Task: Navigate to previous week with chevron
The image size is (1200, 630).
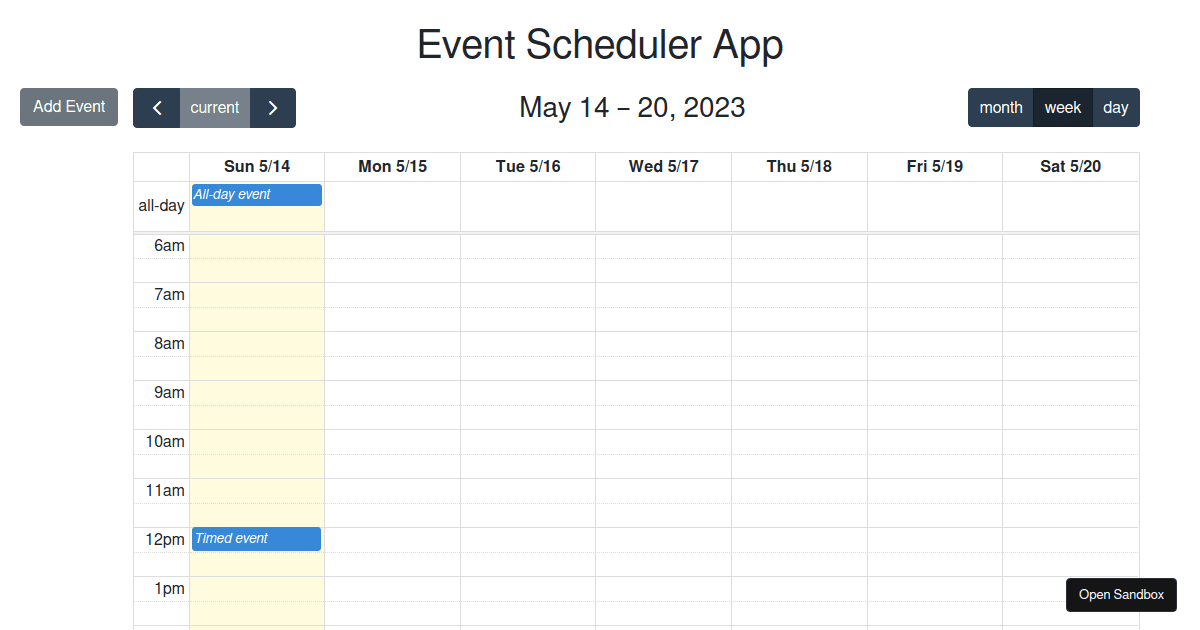Action: click(x=156, y=107)
